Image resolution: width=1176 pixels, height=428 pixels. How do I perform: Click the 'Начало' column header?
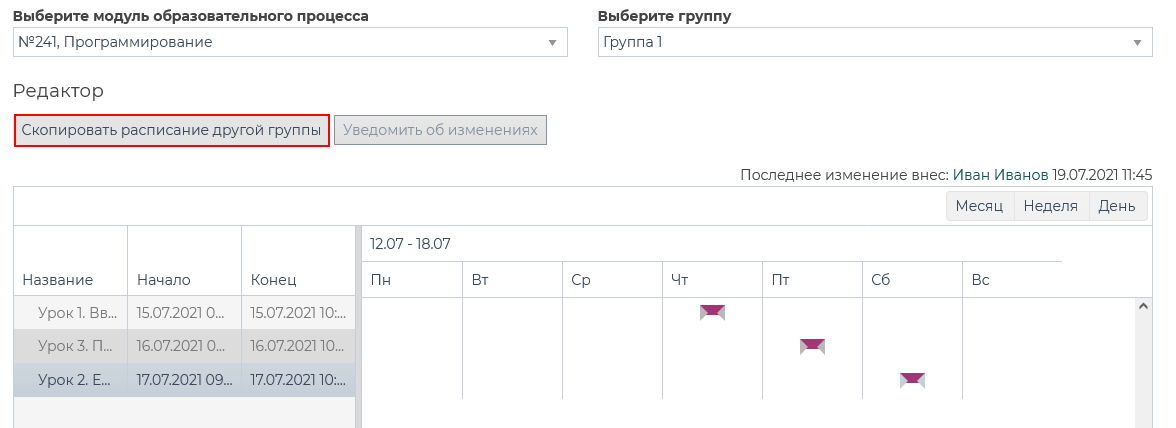click(164, 280)
